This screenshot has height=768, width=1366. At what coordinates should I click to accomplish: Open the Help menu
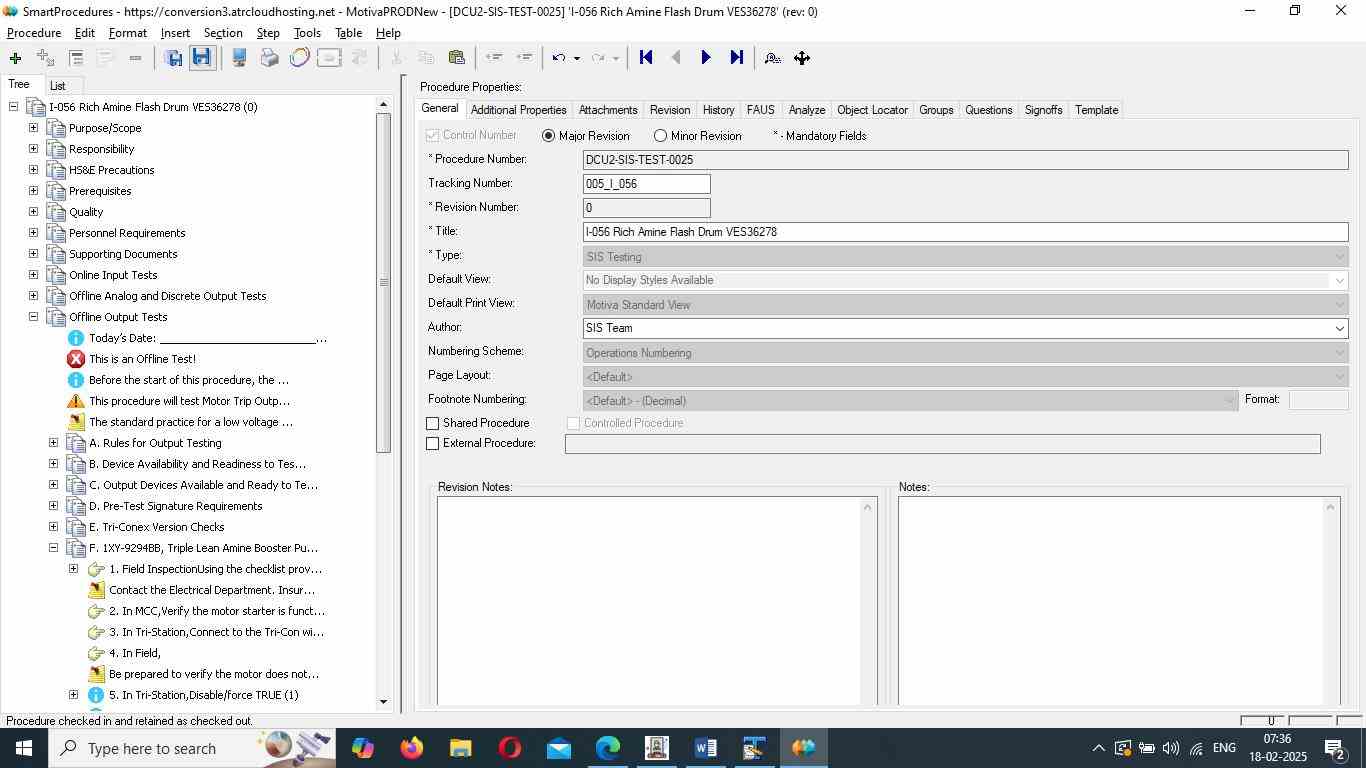point(388,33)
